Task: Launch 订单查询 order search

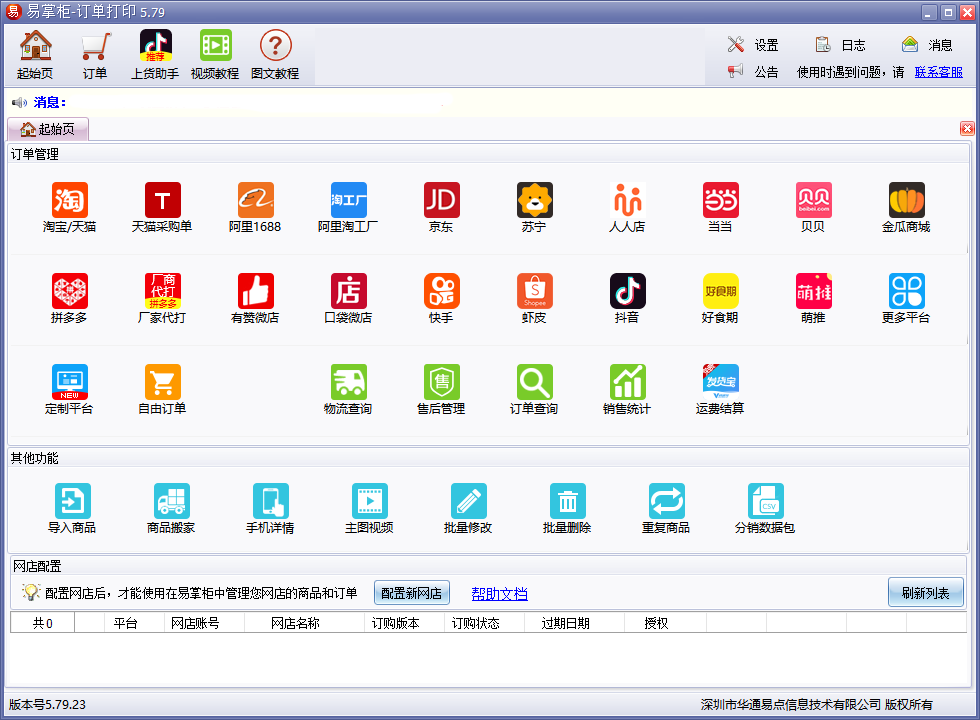Action: click(534, 389)
